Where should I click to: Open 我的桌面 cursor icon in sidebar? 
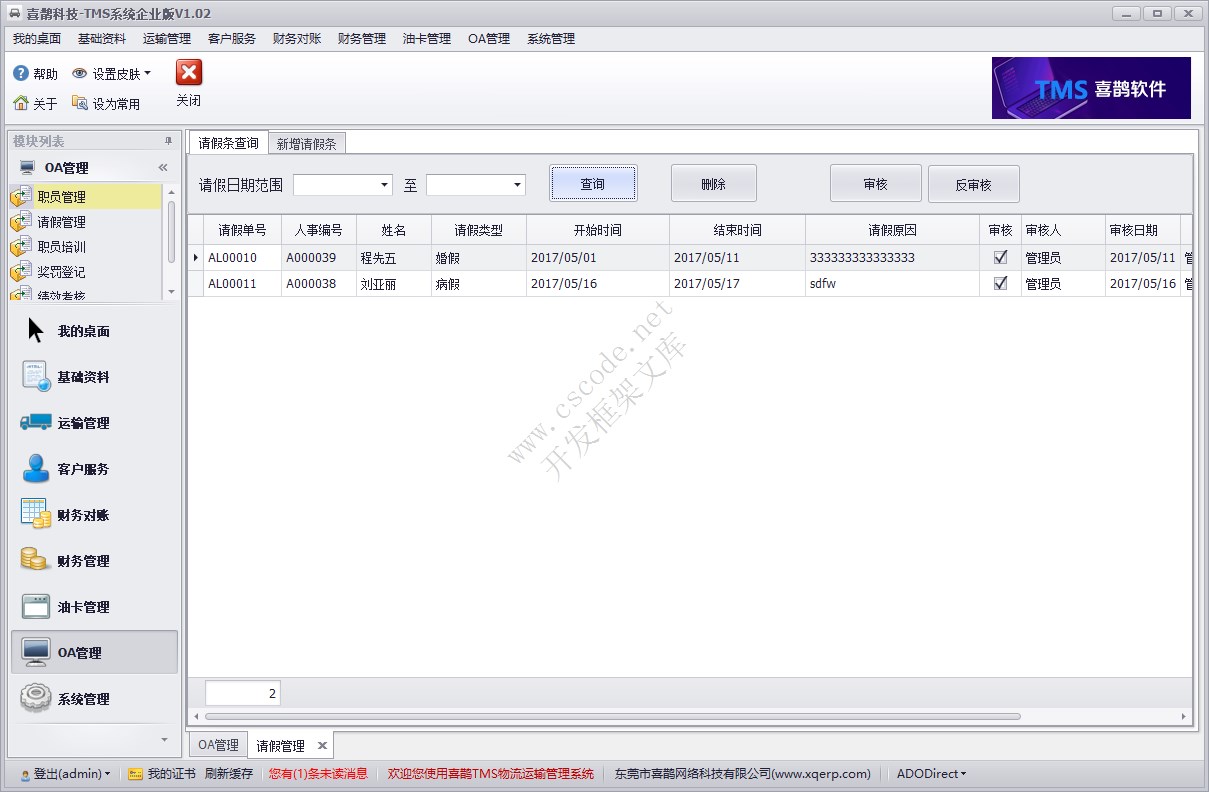[36, 331]
